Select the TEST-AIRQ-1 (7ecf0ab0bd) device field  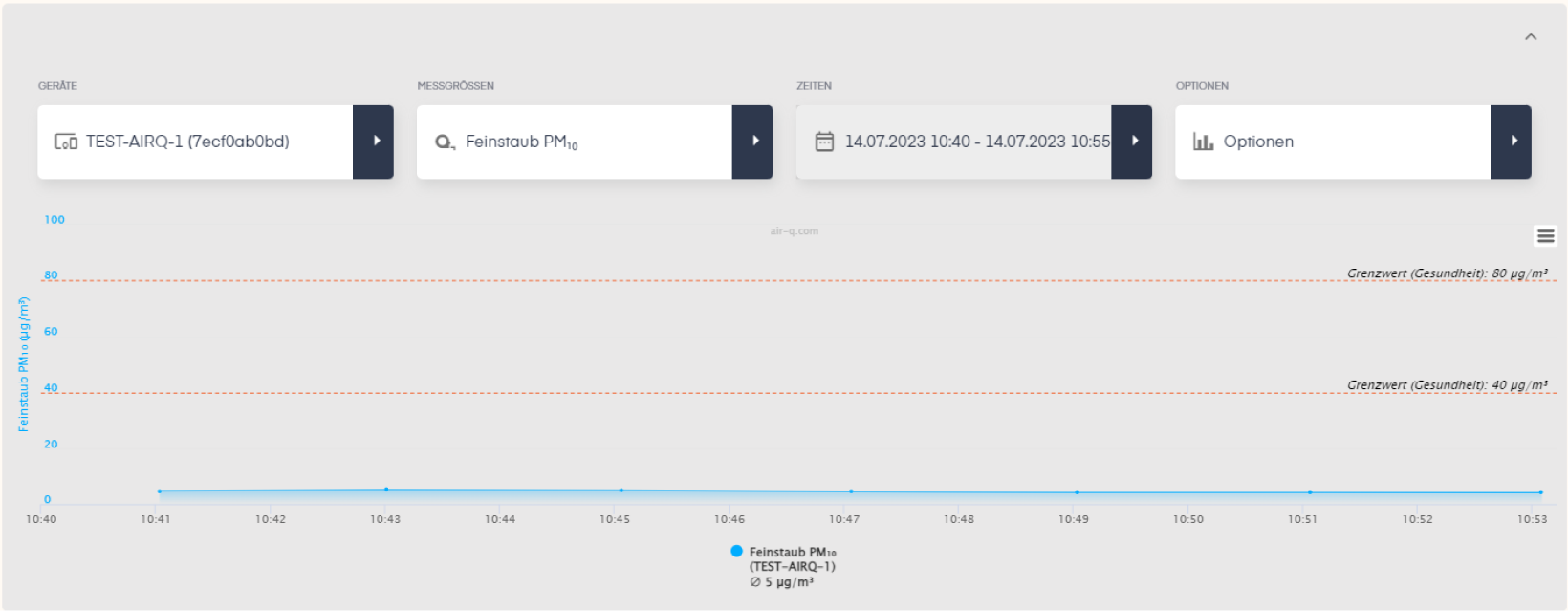(195, 142)
